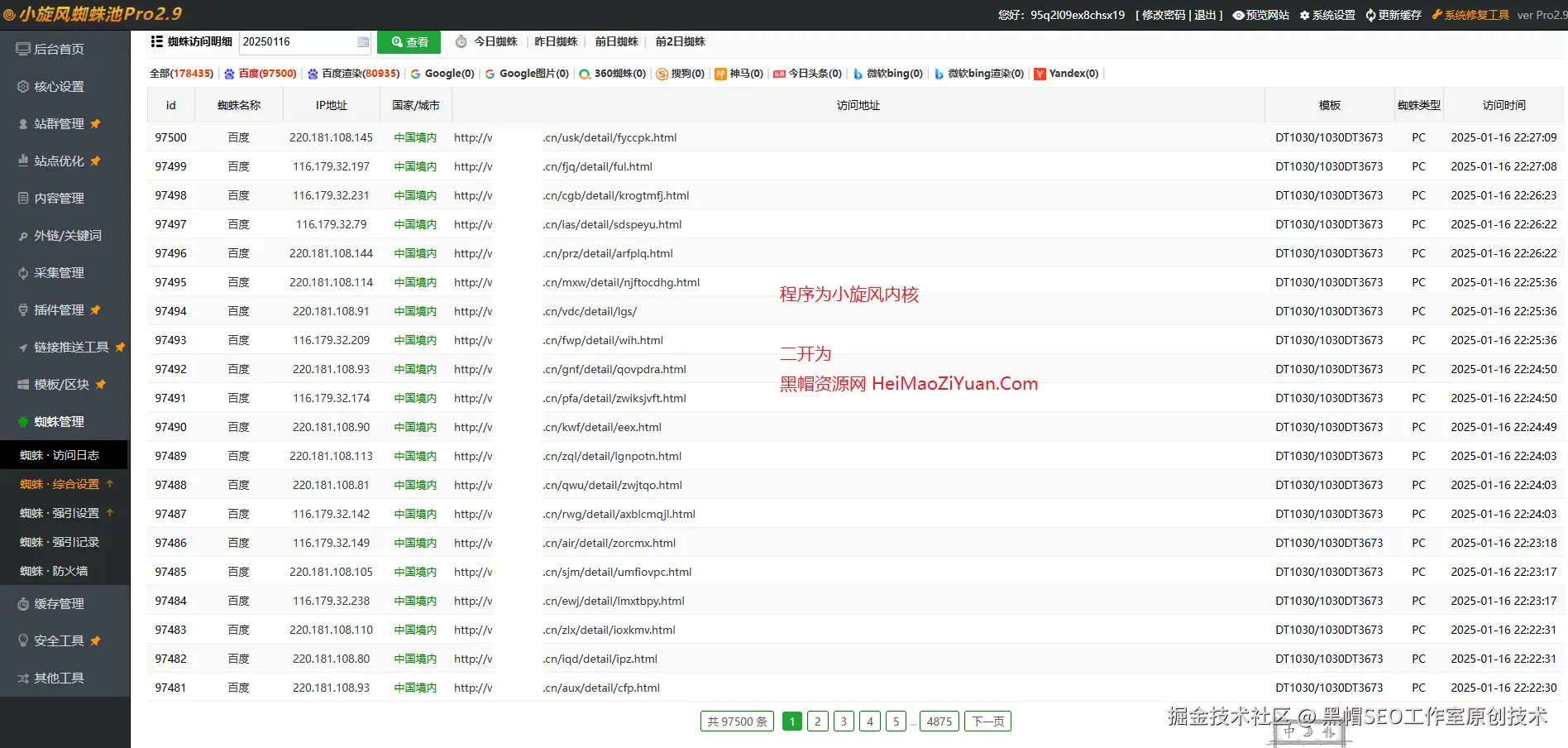This screenshot has width=1568, height=748.
Task: Click the Baidu render icon beside 百度渲染
Action: coord(313,74)
